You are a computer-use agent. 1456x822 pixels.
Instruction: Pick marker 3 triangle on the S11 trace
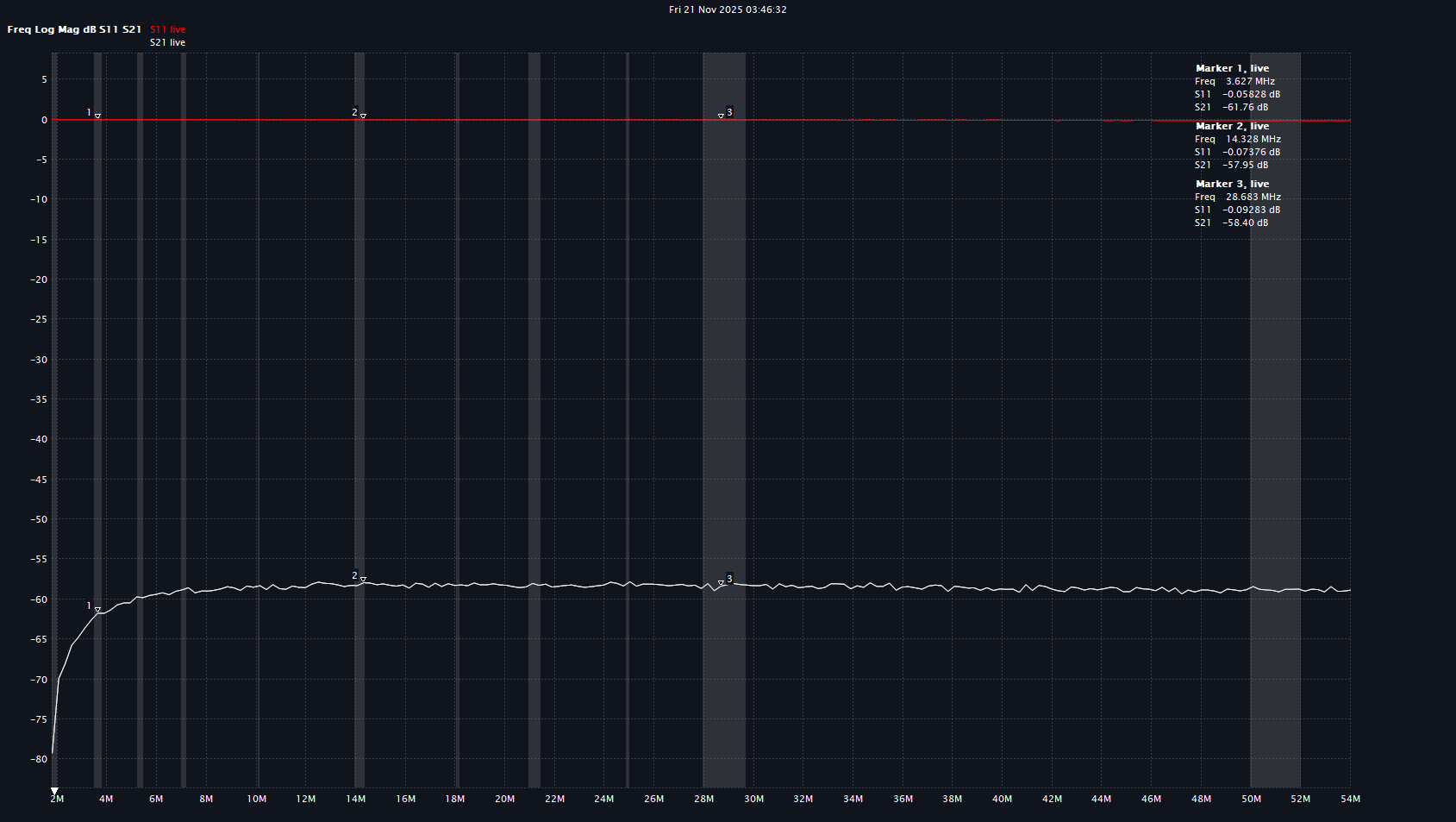tap(722, 116)
